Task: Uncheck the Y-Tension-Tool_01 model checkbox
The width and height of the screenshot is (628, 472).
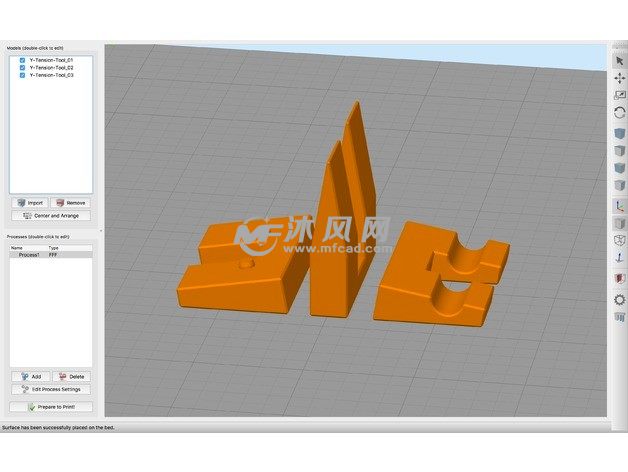Action: tap(23, 60)
